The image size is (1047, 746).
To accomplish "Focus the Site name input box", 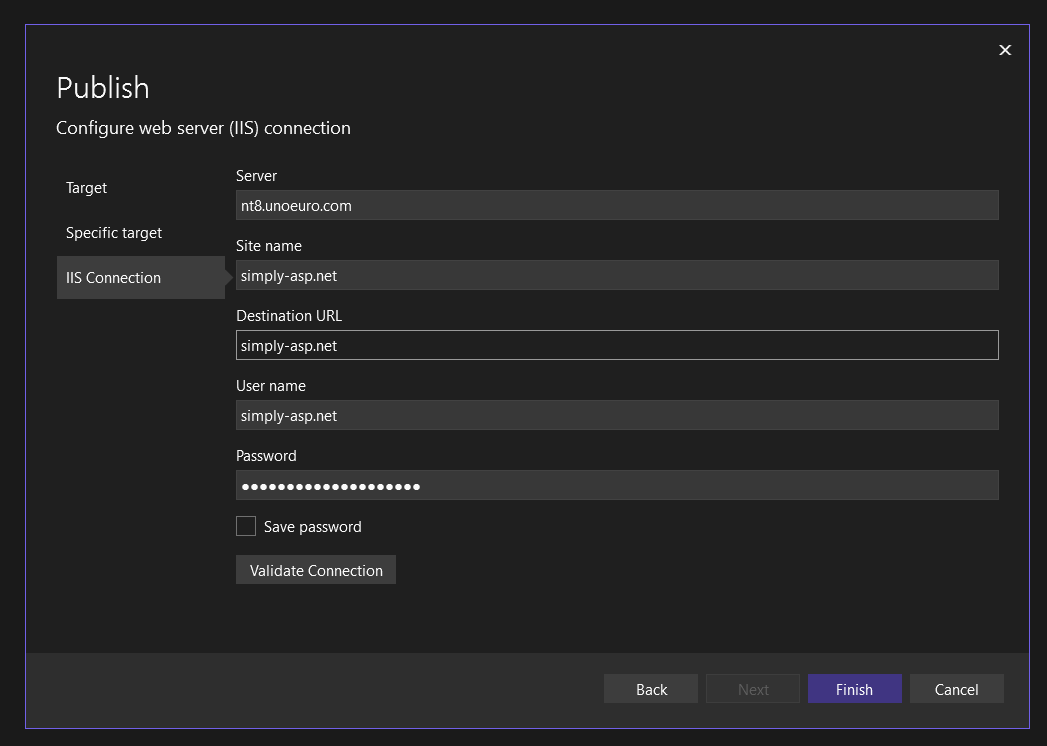I will click(616, 275).
